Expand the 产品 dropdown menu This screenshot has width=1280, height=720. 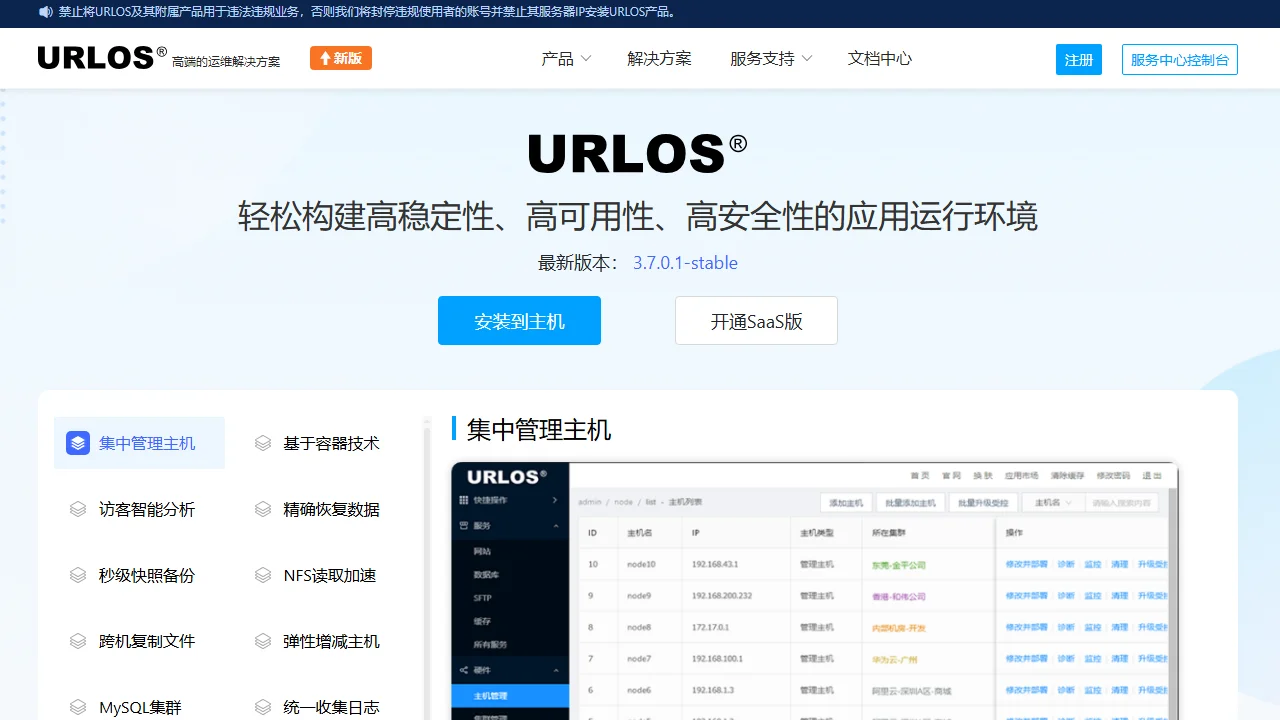[x=566, y=59]
